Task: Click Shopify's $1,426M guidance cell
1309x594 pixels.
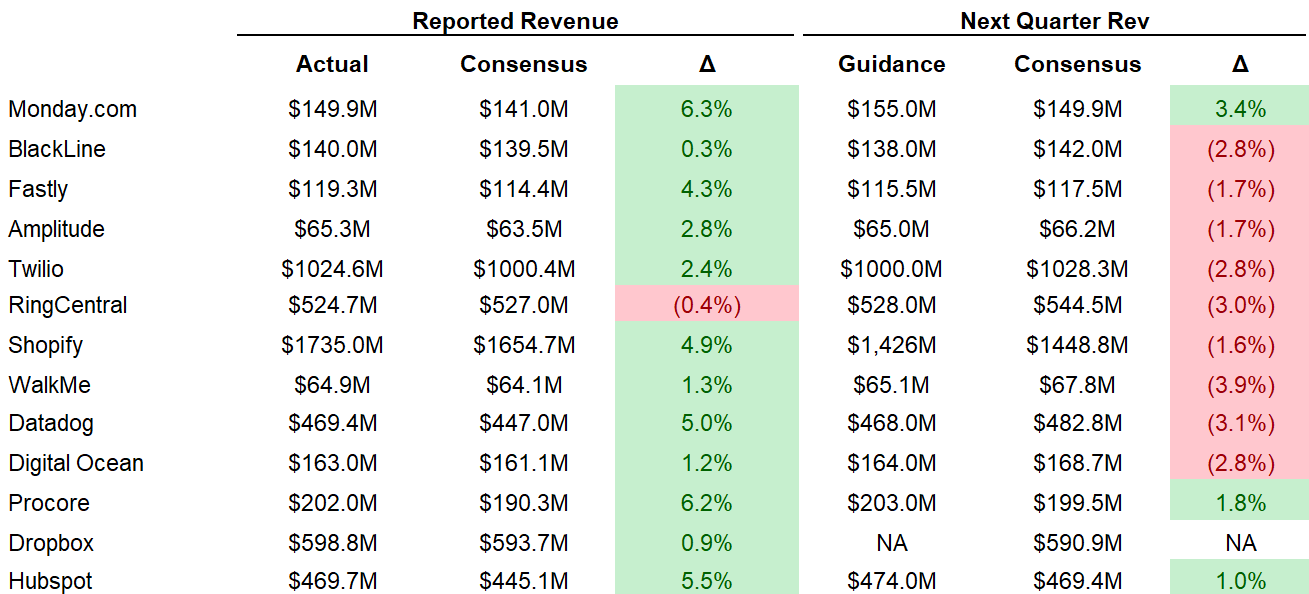Action: pos(891,345)
